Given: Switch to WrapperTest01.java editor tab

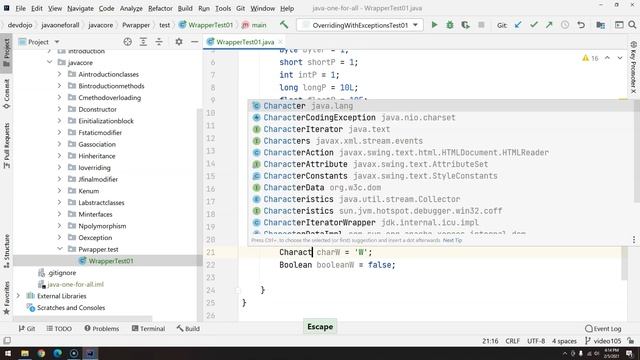Looking at the screenshot, I should [245, 42].
